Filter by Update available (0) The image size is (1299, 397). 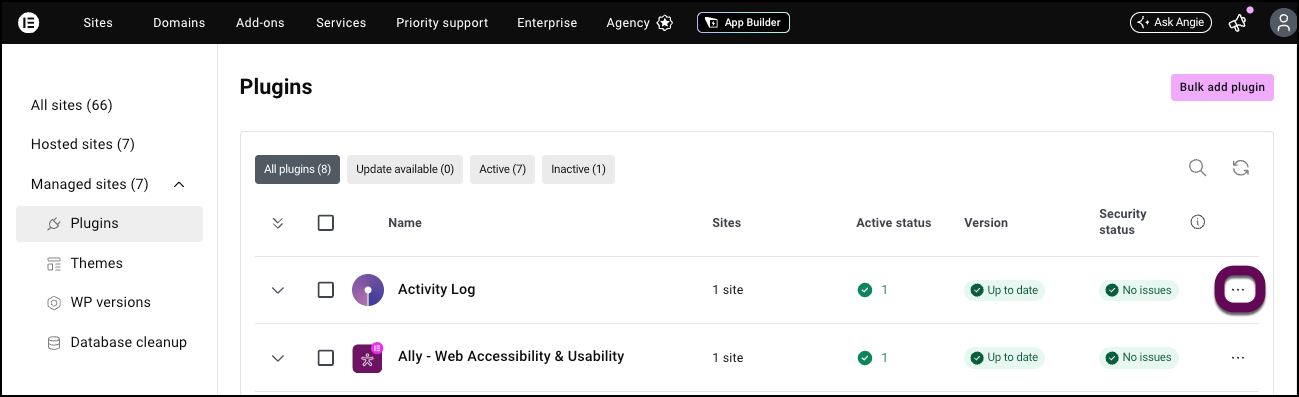point(405,169)
